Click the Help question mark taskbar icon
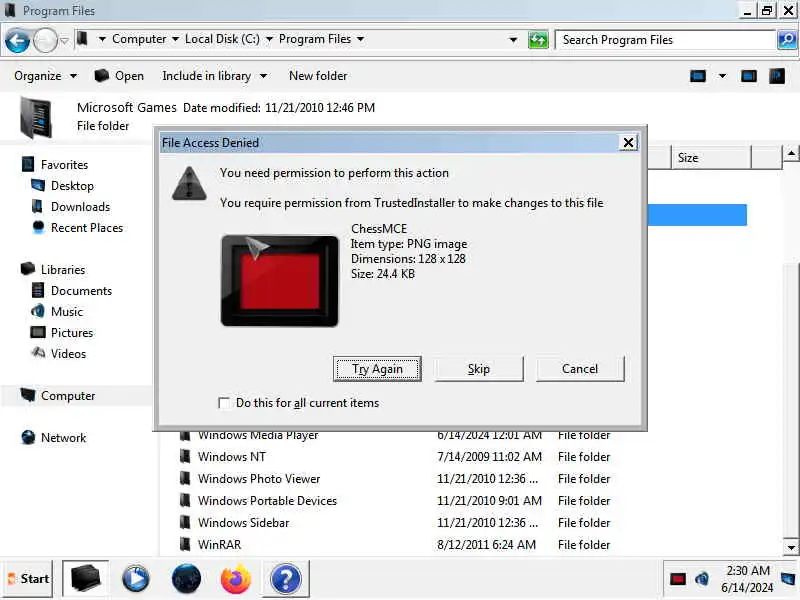Screen dimensions: 800x600 [x=286, y=579]
